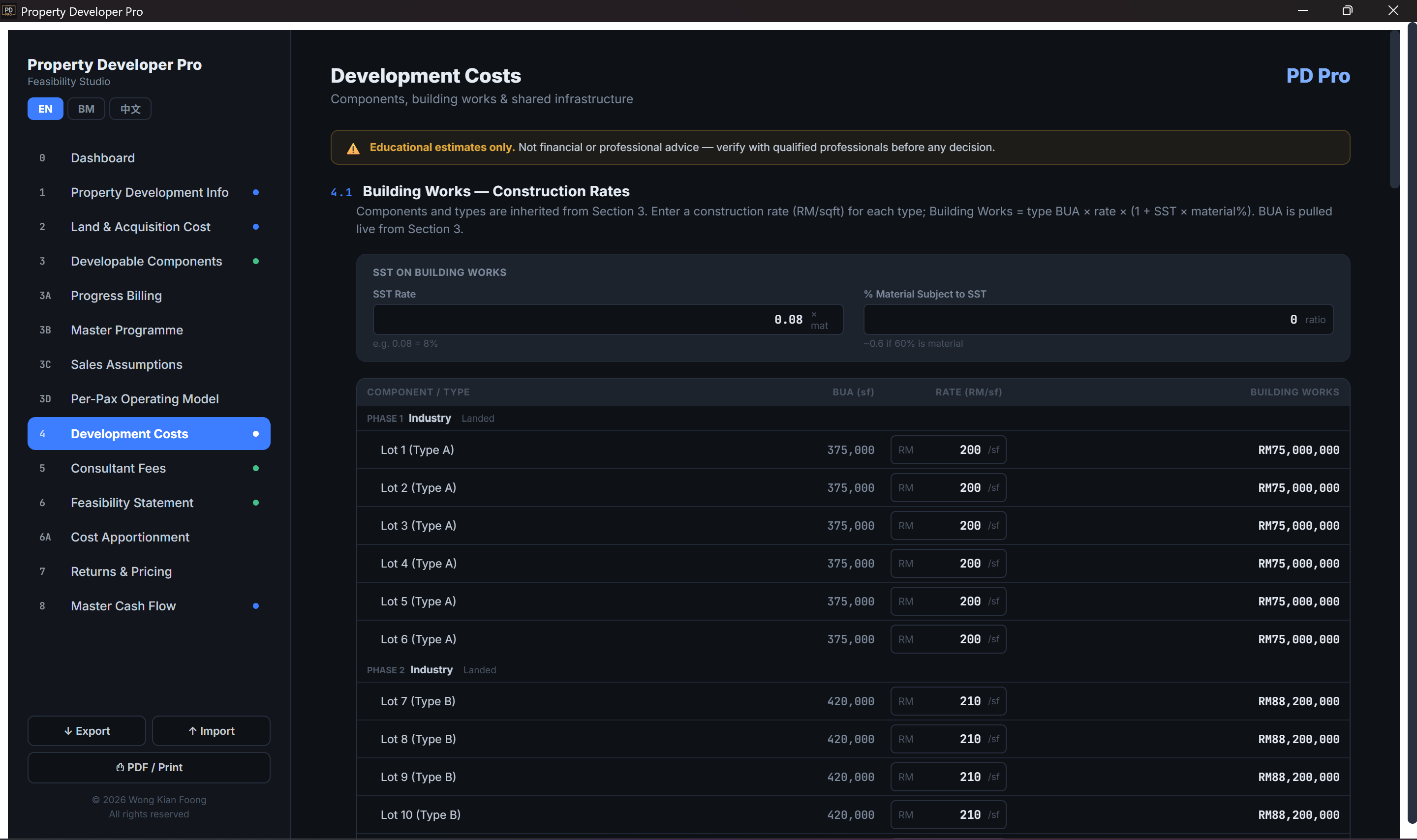Open Property Development Info section

point(149,192)
